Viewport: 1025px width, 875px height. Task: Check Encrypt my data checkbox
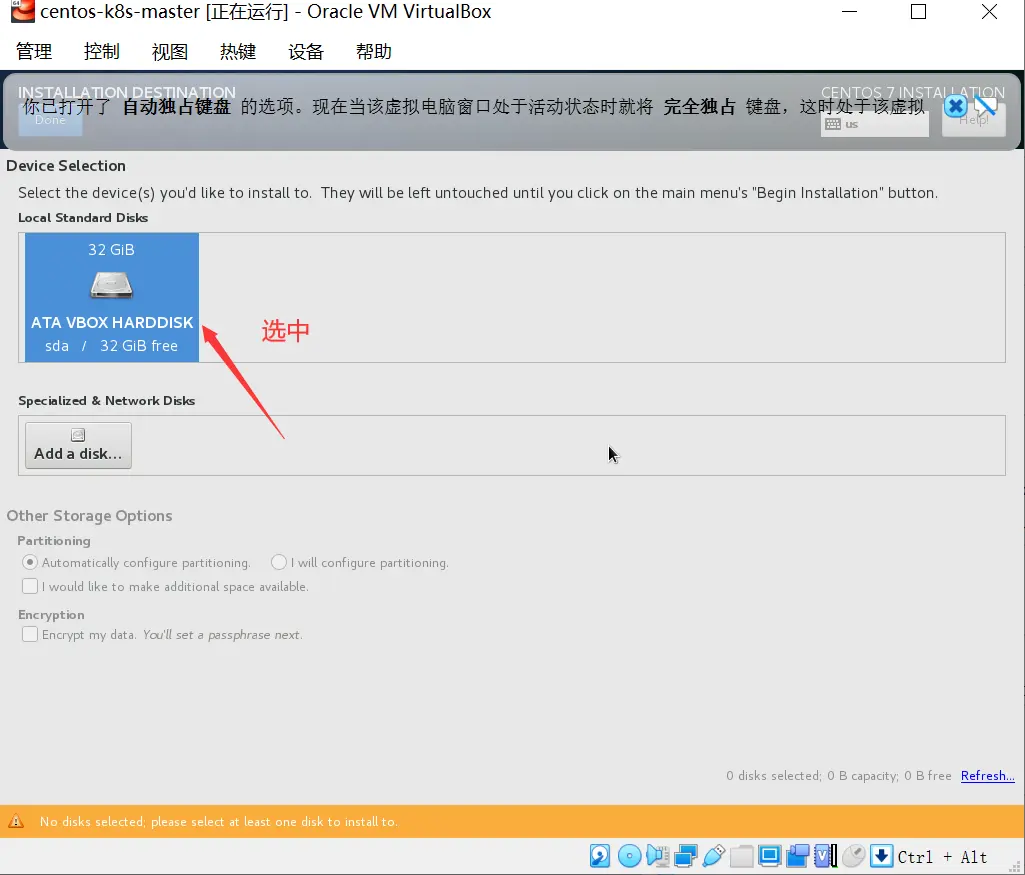click(x=29, y=634)
